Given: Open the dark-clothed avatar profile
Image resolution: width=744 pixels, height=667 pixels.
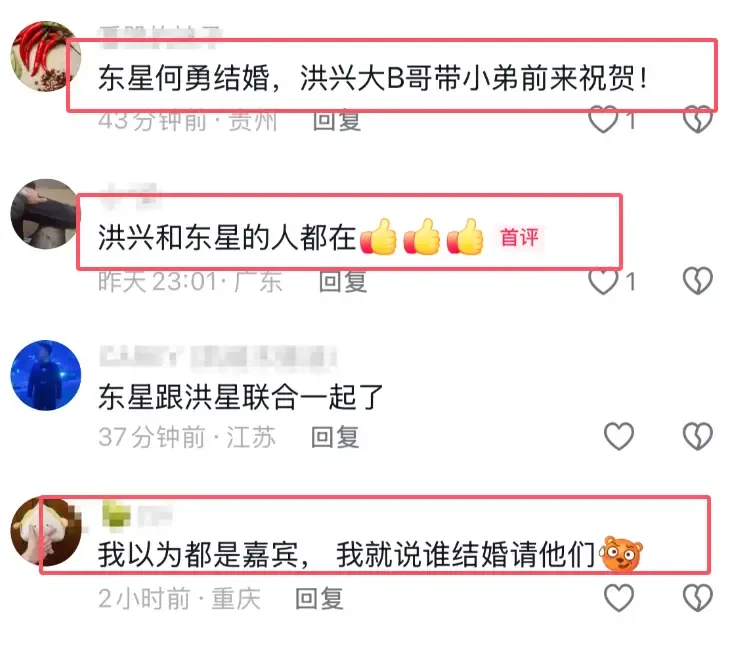Looking at the screenshot, I should pyautogui.click(x=46, y=214).
